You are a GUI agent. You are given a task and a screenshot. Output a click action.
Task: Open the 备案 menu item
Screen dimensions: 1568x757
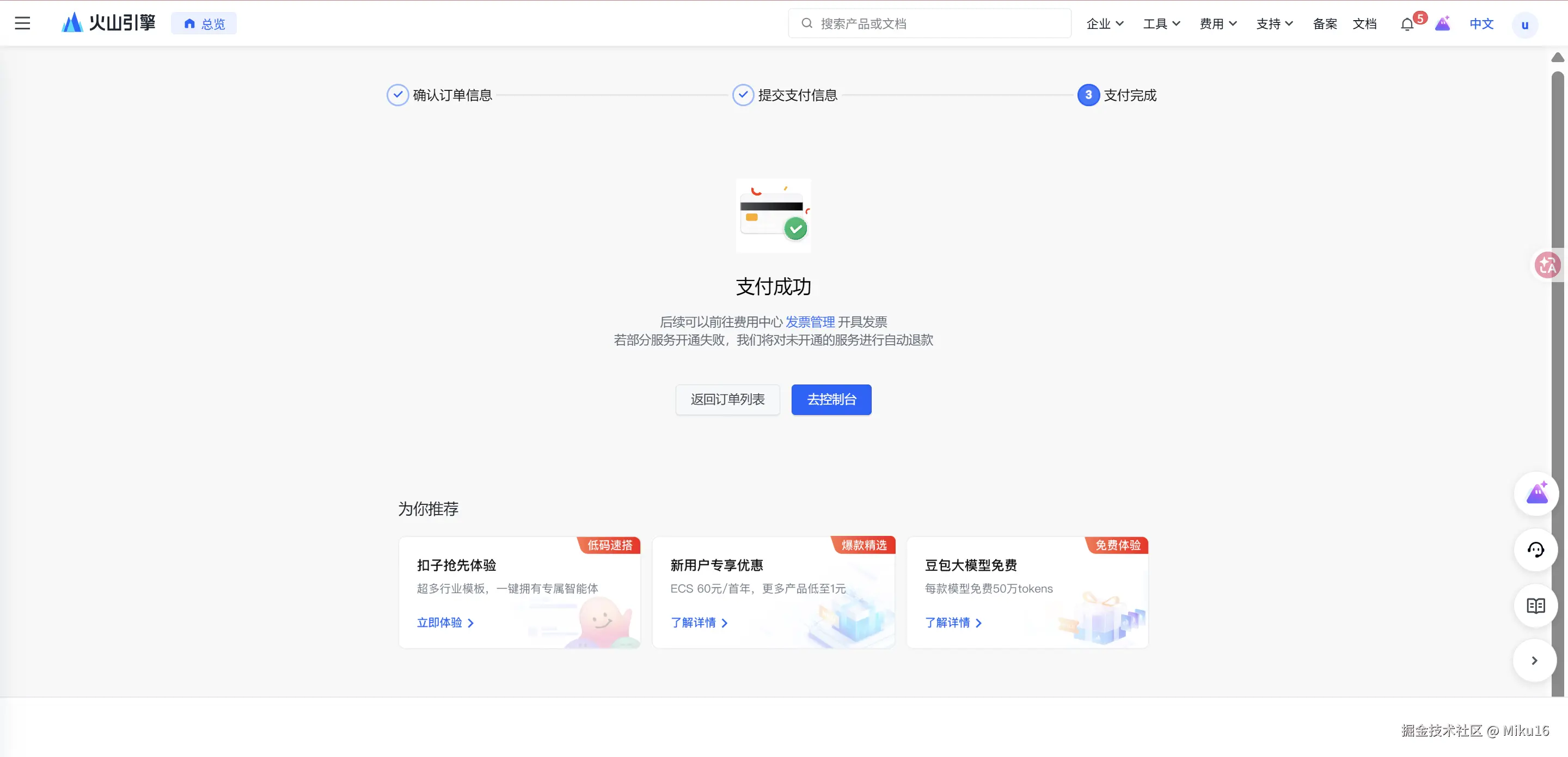click(1325, 24)
